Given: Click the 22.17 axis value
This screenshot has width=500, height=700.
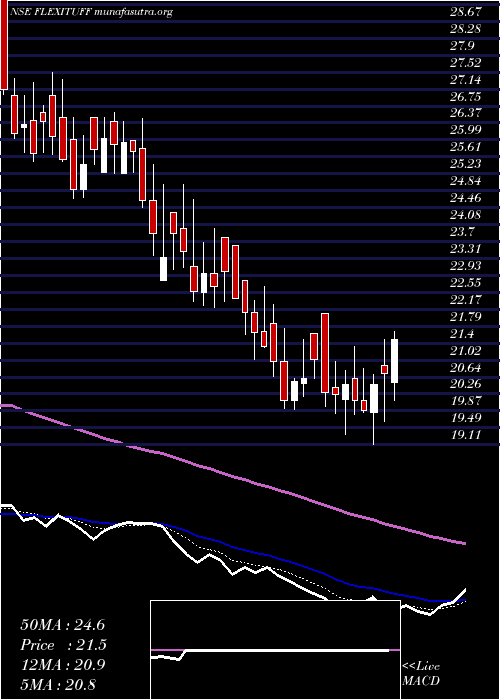Looking at the screenshot, I should tap(466, 300).
